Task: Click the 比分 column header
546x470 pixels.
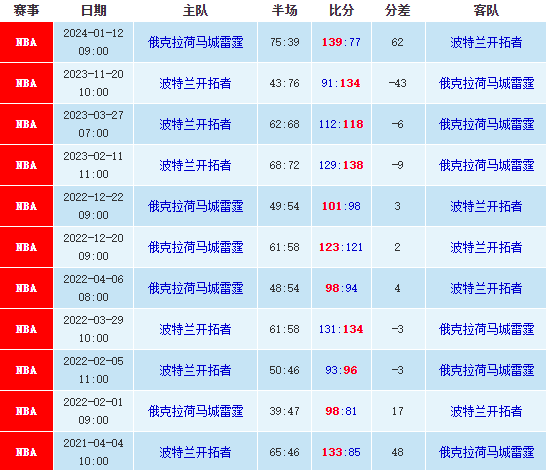Action: pos(341,10)
